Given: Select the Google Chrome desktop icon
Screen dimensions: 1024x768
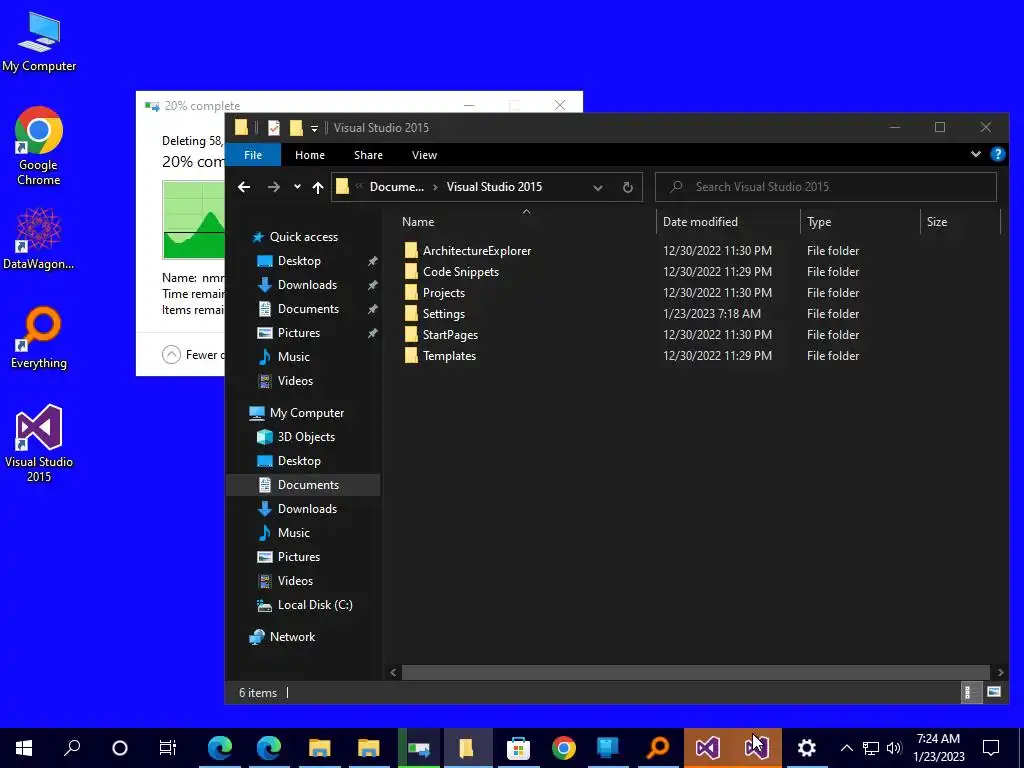Looking at the screenshot, I should 39,146.
